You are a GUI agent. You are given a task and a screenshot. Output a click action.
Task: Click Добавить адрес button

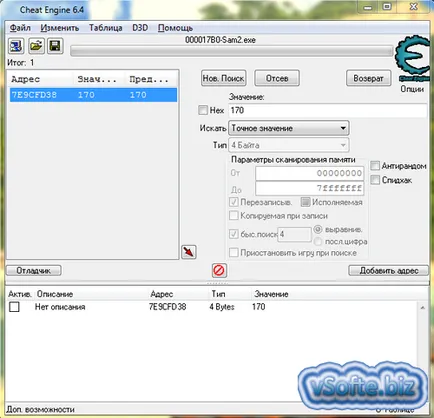(389, 270)
